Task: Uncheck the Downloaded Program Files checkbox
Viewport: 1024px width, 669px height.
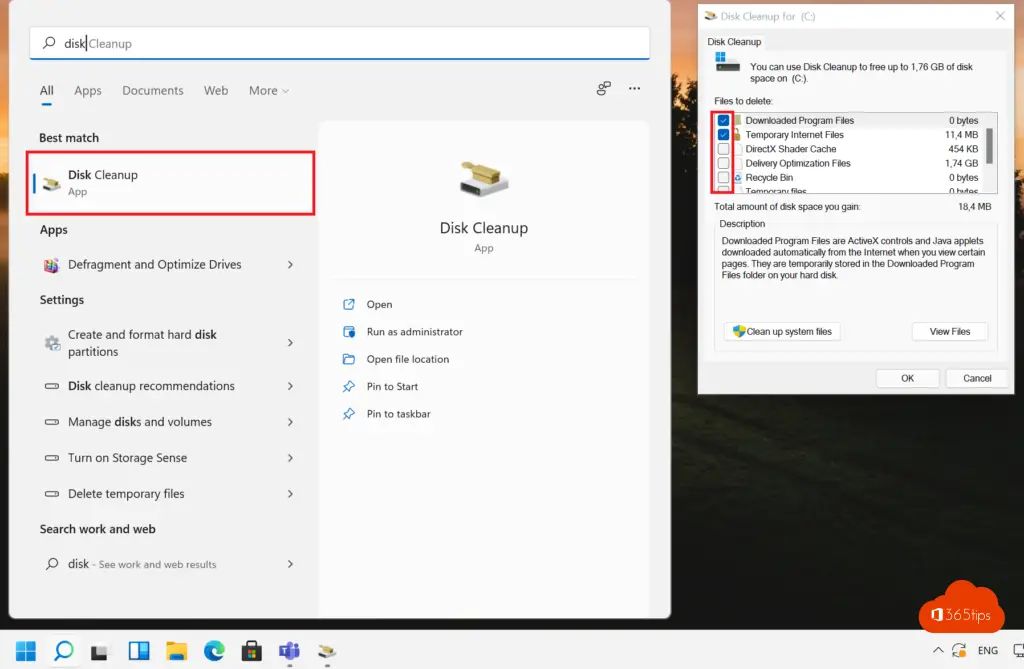Action: tap(723, 121)
